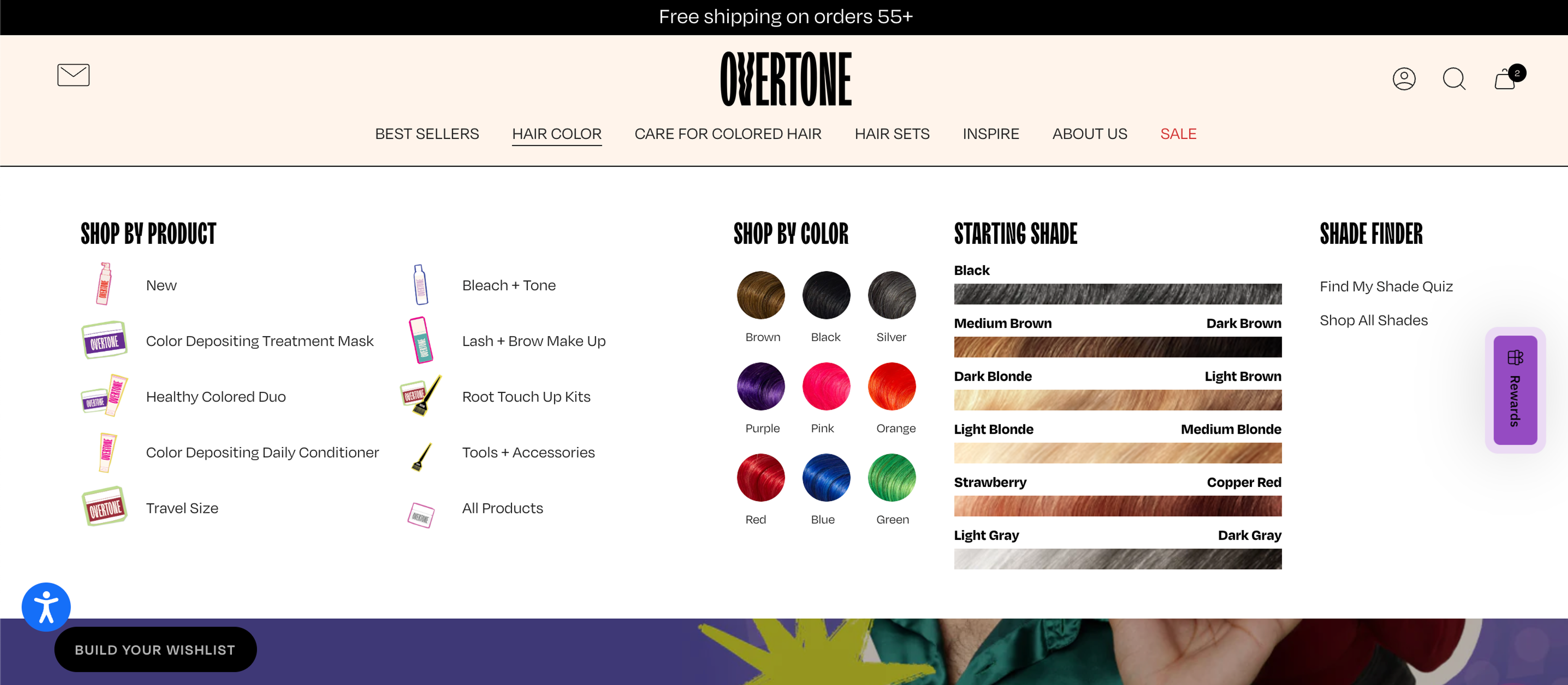This screenshot has height=685, width=1568.
Task: Select the Red color swatch
Action: click(761, 477)
